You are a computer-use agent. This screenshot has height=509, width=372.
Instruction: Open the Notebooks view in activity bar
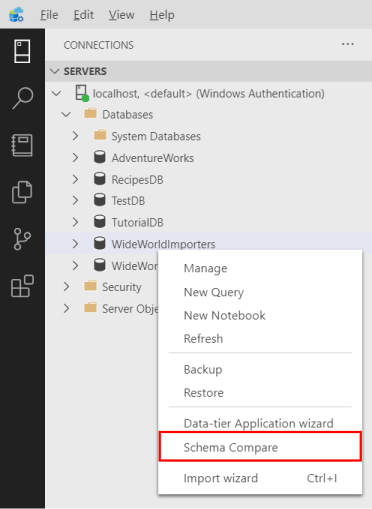(x=22, y=145)
